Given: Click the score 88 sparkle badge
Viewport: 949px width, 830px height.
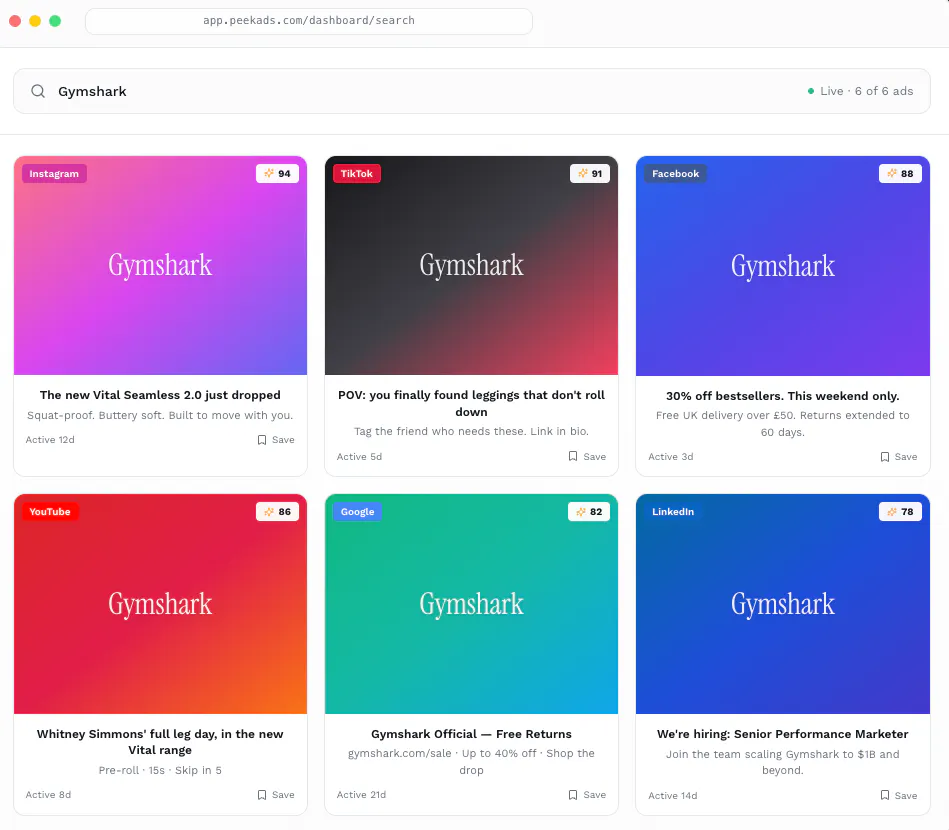Looking at the screenshot, I should click(900, 173).
